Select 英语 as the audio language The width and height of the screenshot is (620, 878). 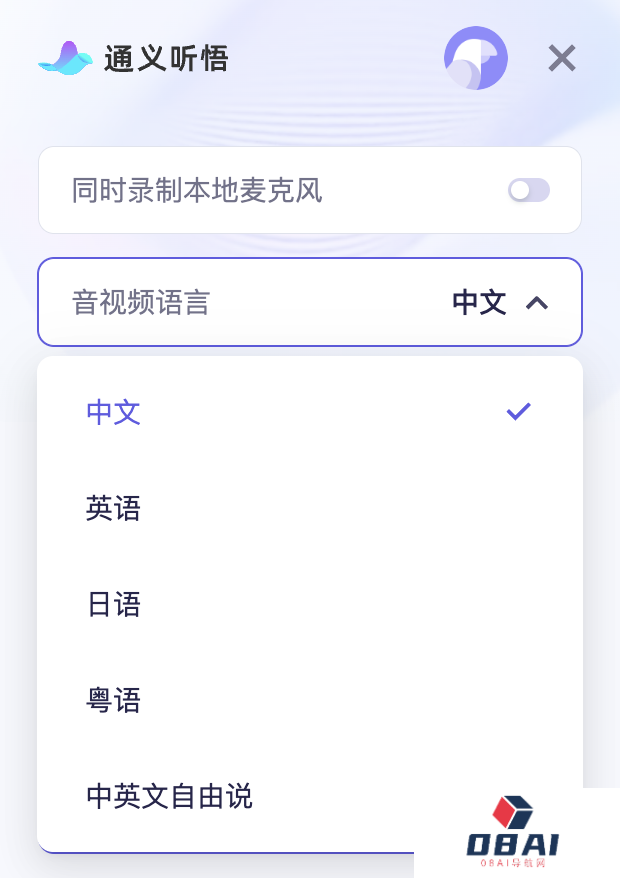pos(114,509)
